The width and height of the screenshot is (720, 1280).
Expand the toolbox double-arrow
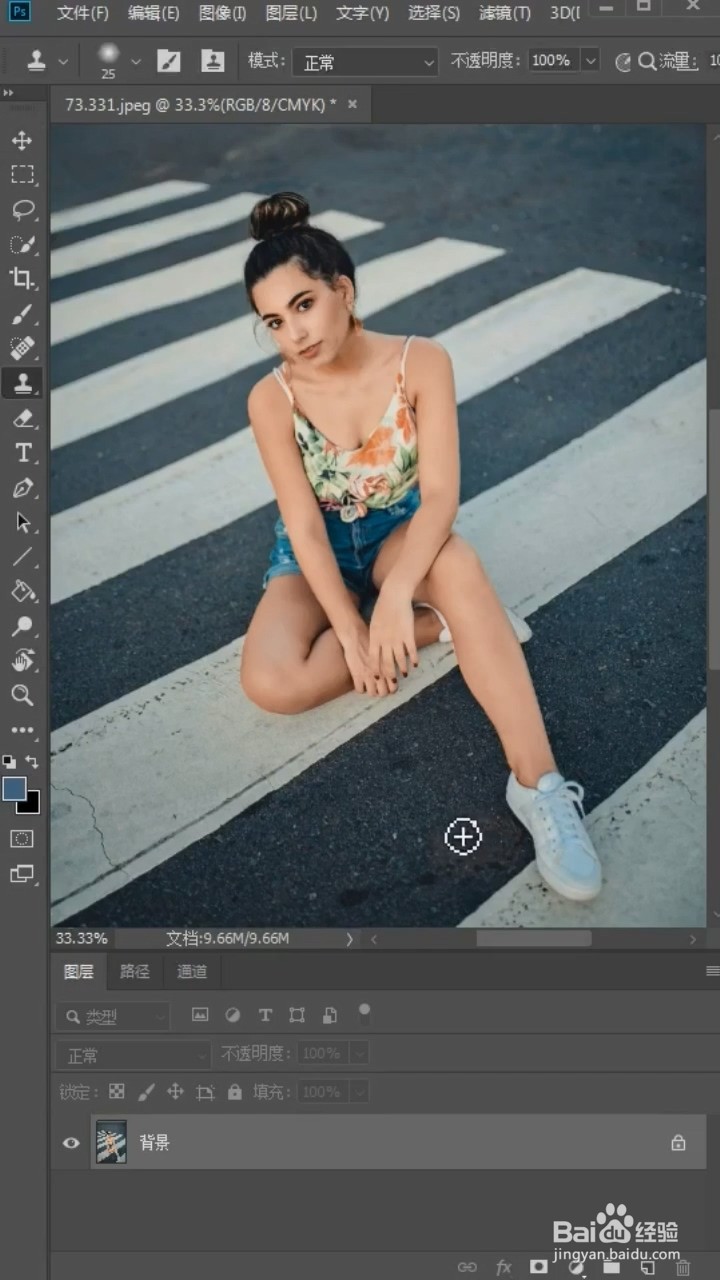pos(8,93)
